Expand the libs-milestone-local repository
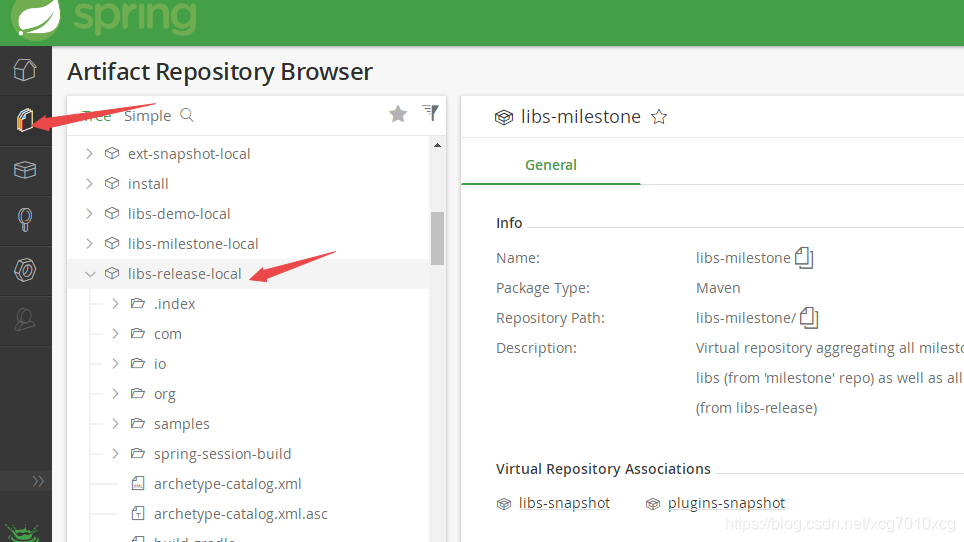964x542 pixels. (89, 243)
